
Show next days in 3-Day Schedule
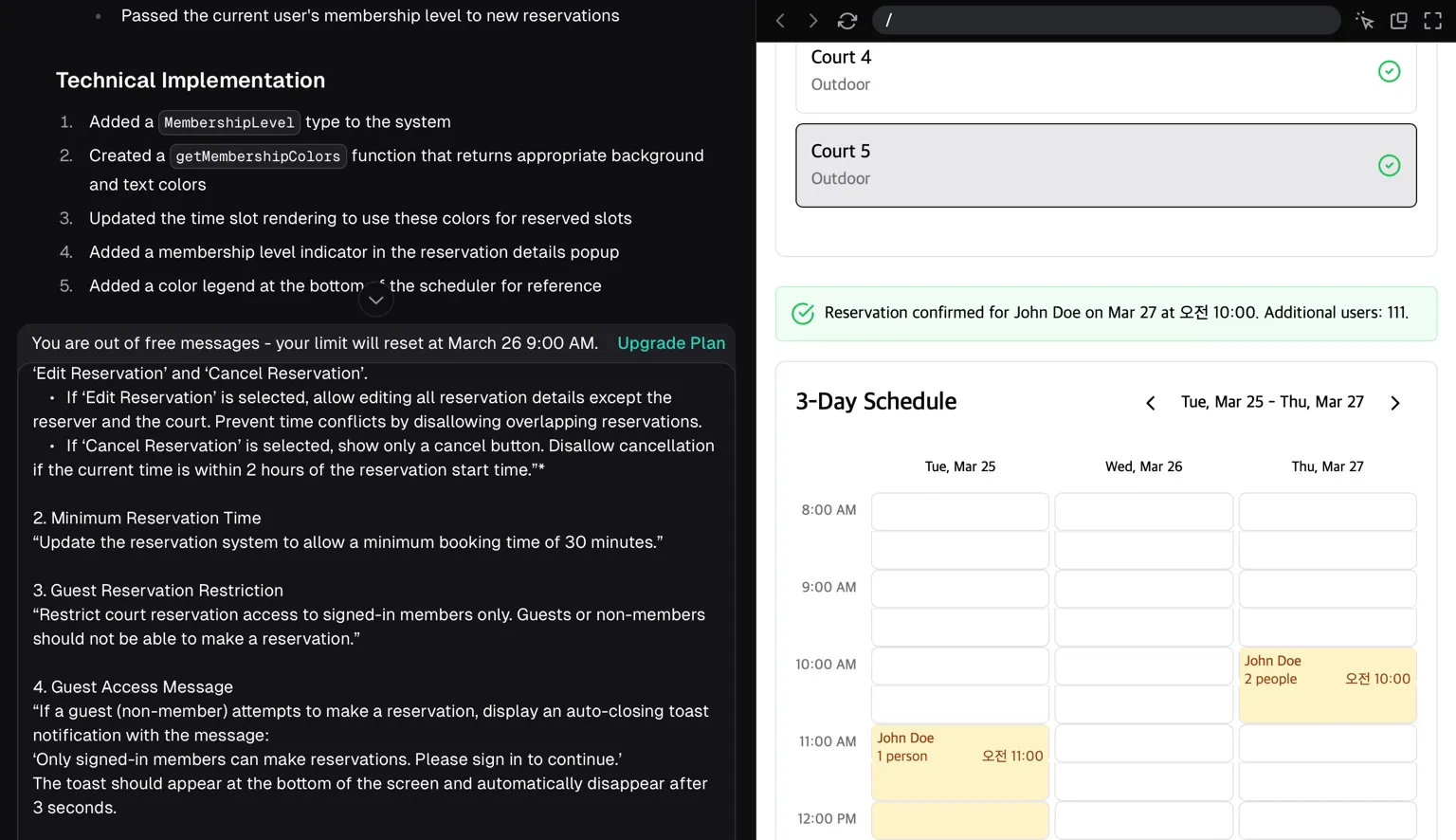coord(1394,403)
